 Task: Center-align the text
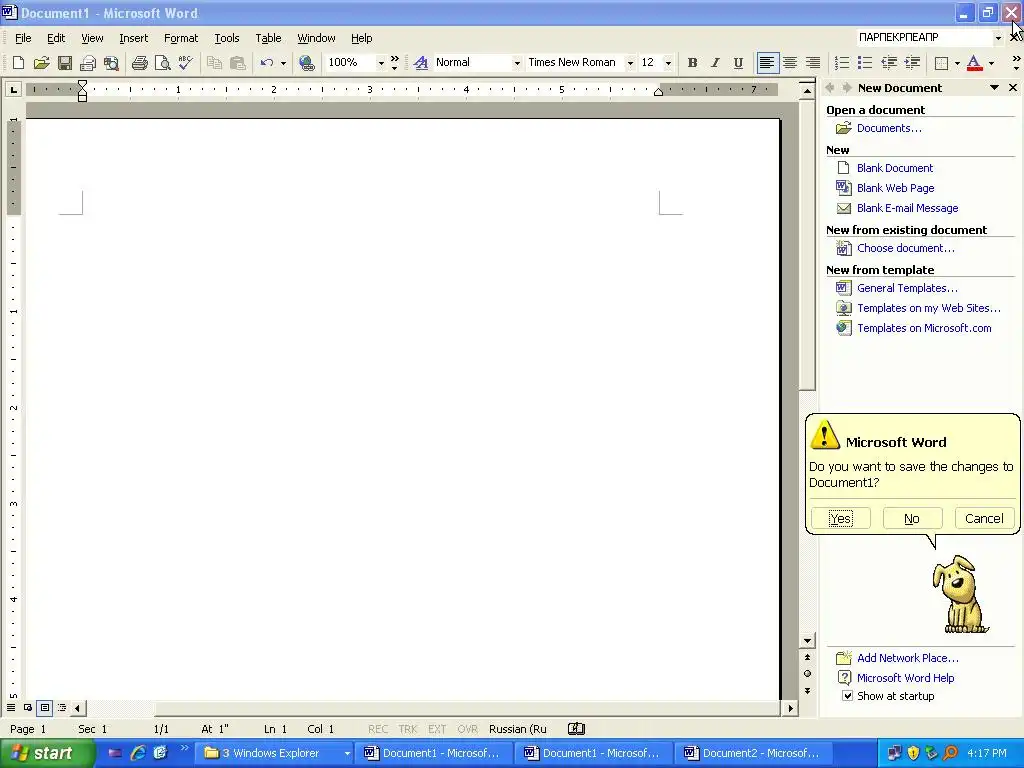point(790,63)
